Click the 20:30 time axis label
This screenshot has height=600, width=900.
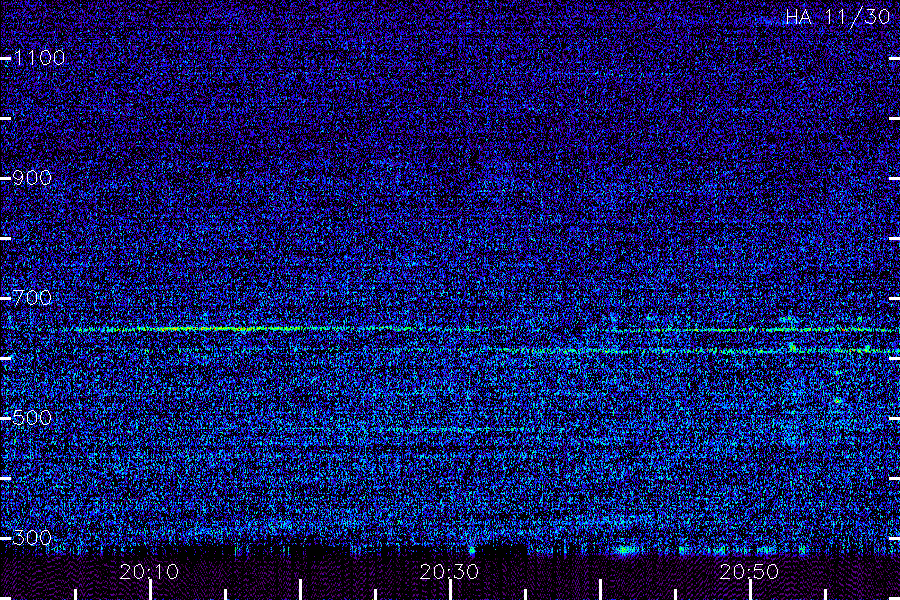pyautogui.click(x=449, y=572)
